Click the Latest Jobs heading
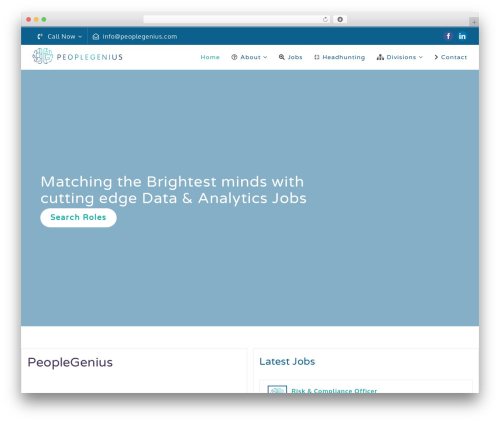 click(287, 362)
